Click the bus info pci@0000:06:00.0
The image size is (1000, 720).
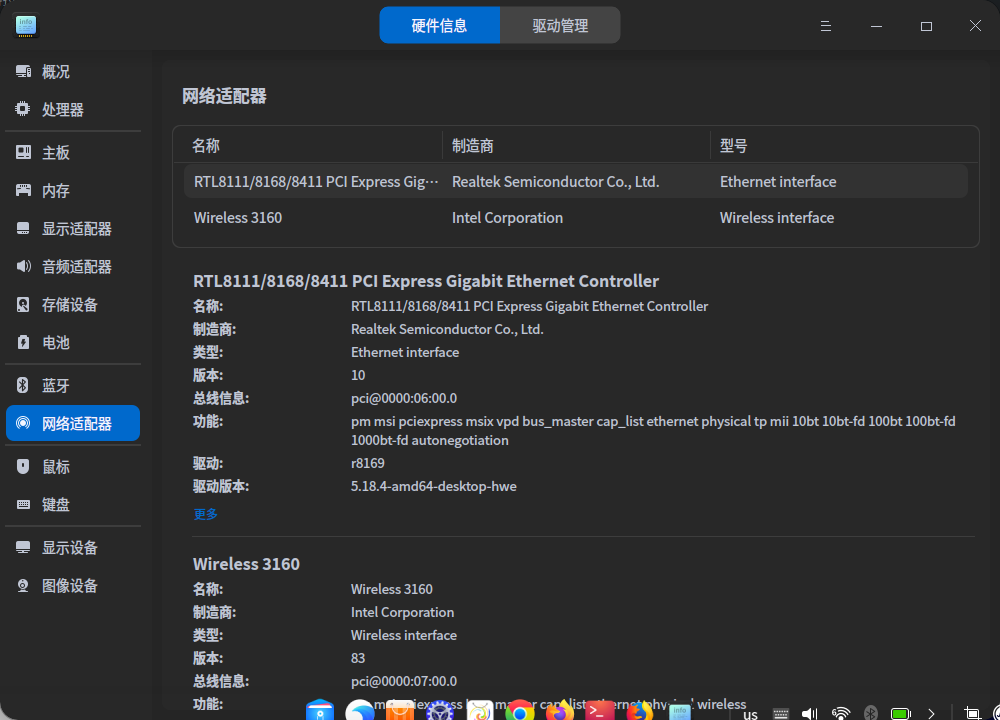tap(404, 398)
